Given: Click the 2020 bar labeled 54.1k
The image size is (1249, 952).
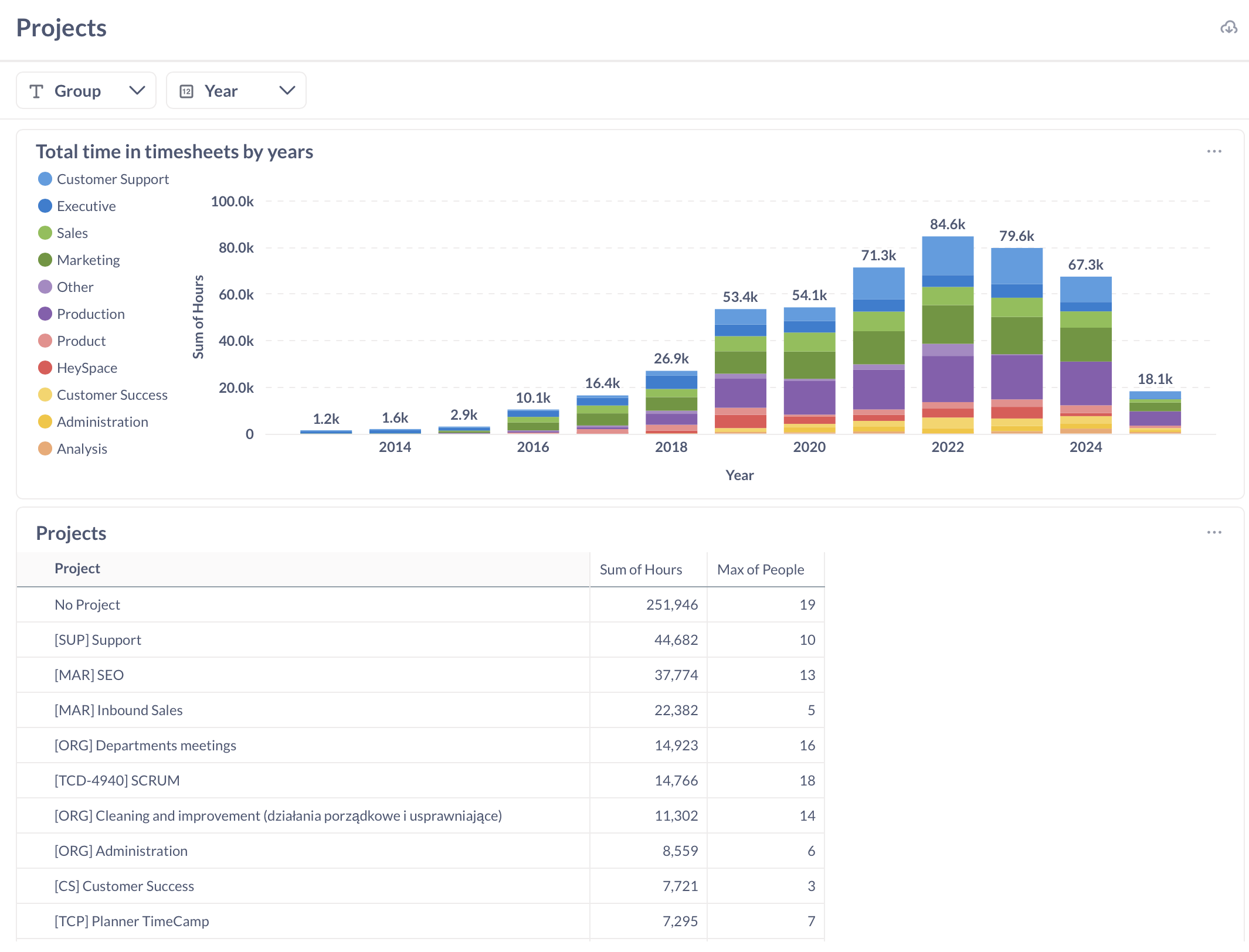Looking at the screenshot, I should tap(810, 371).
